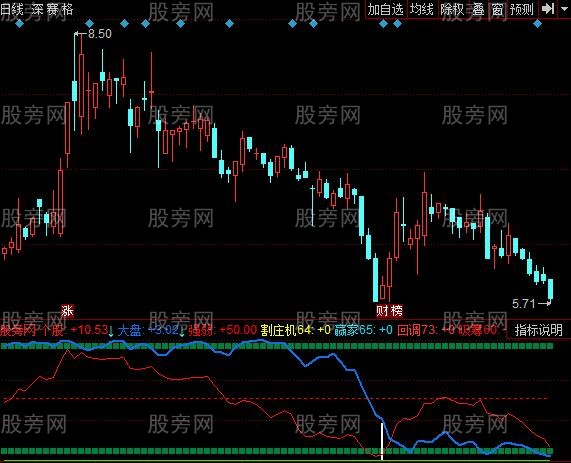Toggle the 除权 ex-rights adjustment
The image size is (571, 463).
pos(452,9)
